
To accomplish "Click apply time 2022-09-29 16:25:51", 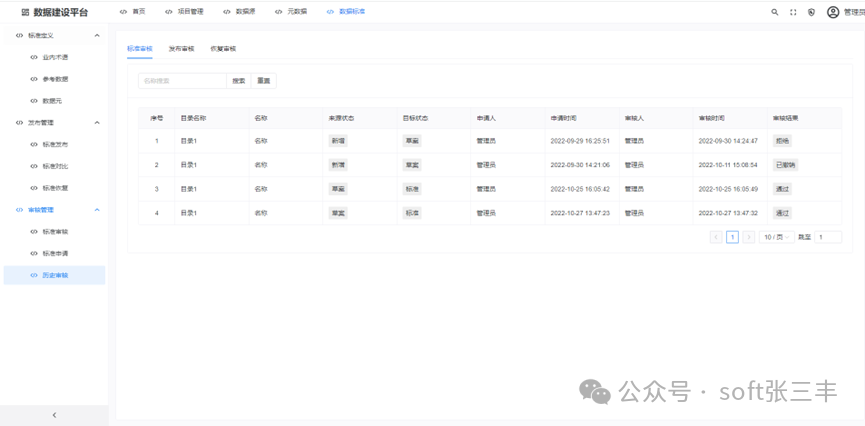I will pos(580,141).
